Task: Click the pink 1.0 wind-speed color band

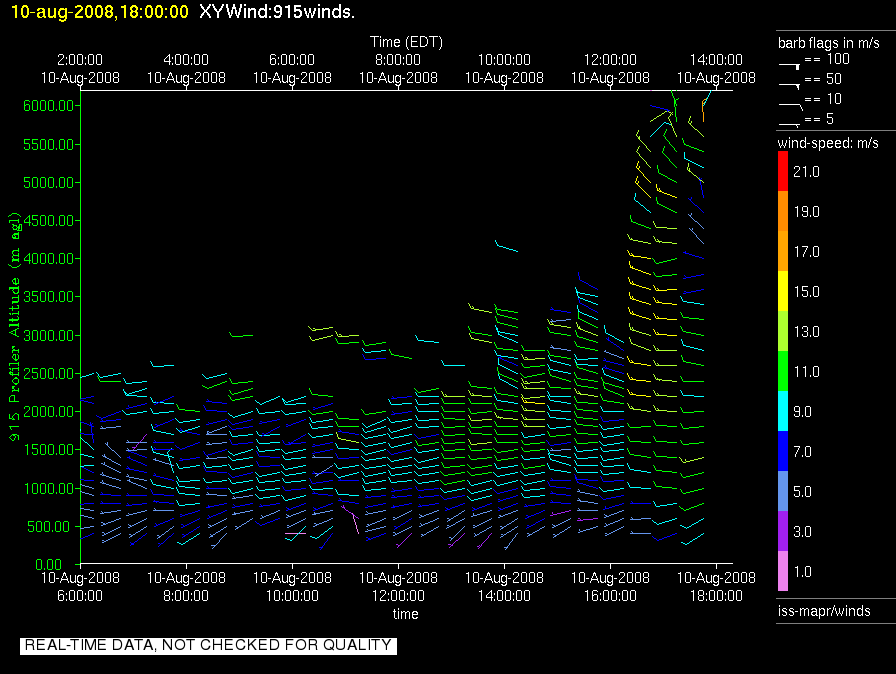Action: [783, 571]
